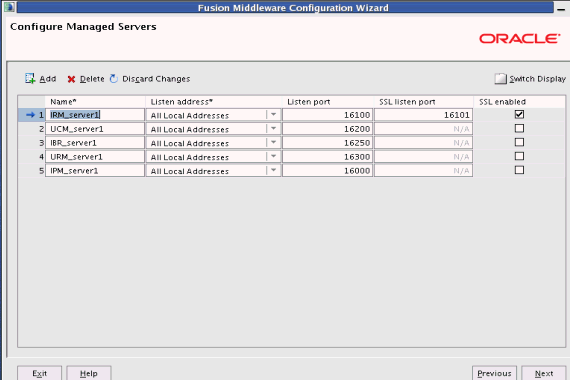Click the red Delete X icon
Screen dimensions: 570x380
pos(71,79)
